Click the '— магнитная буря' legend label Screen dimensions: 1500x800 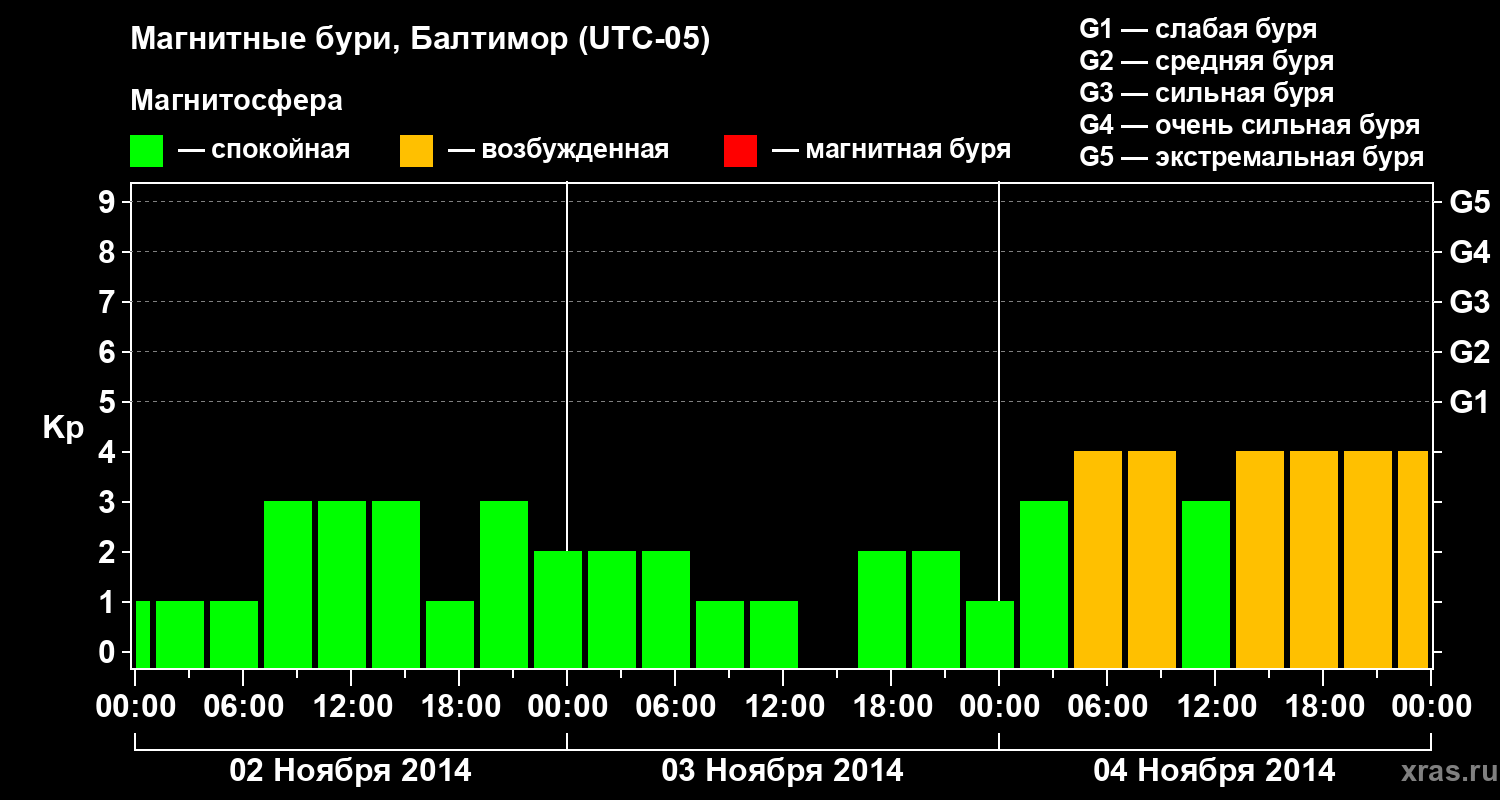click(x=892, y=151)
